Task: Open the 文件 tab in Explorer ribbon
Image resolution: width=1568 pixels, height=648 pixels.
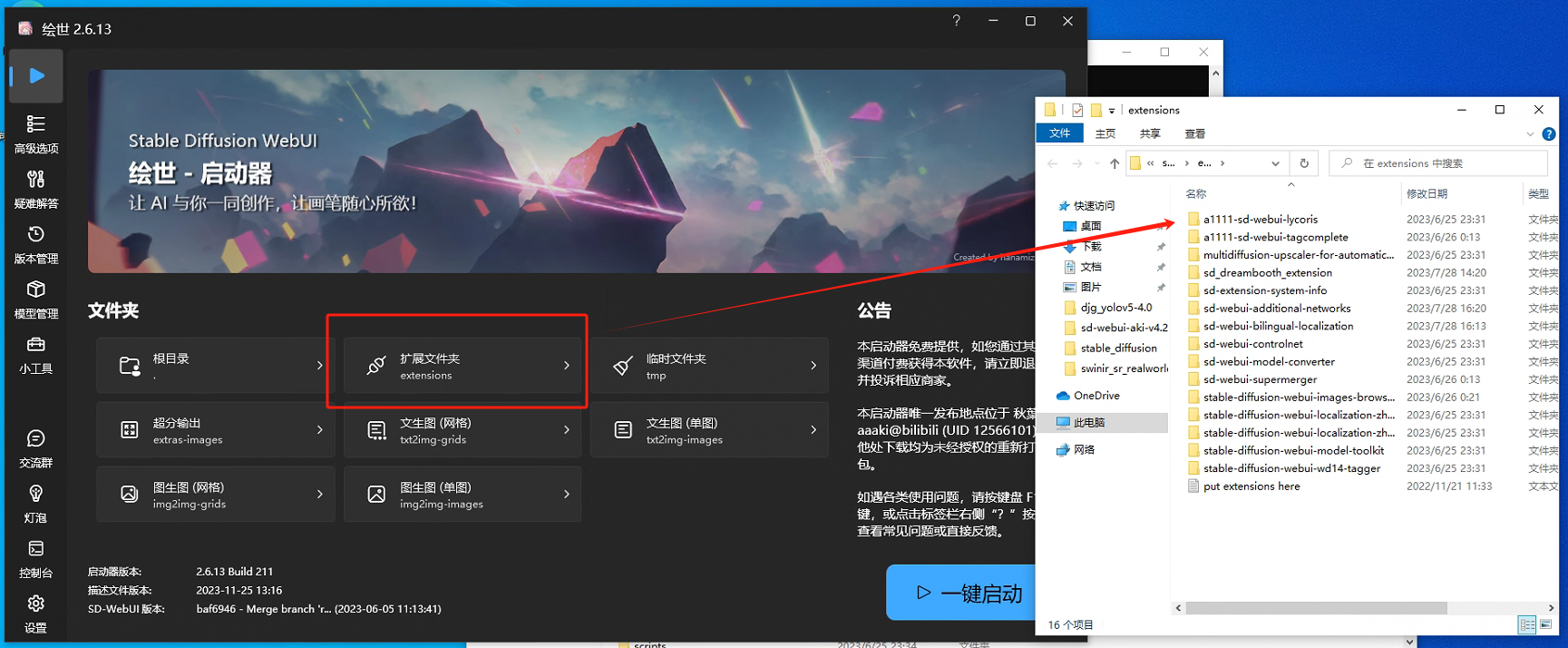Action: point(1059,133)
